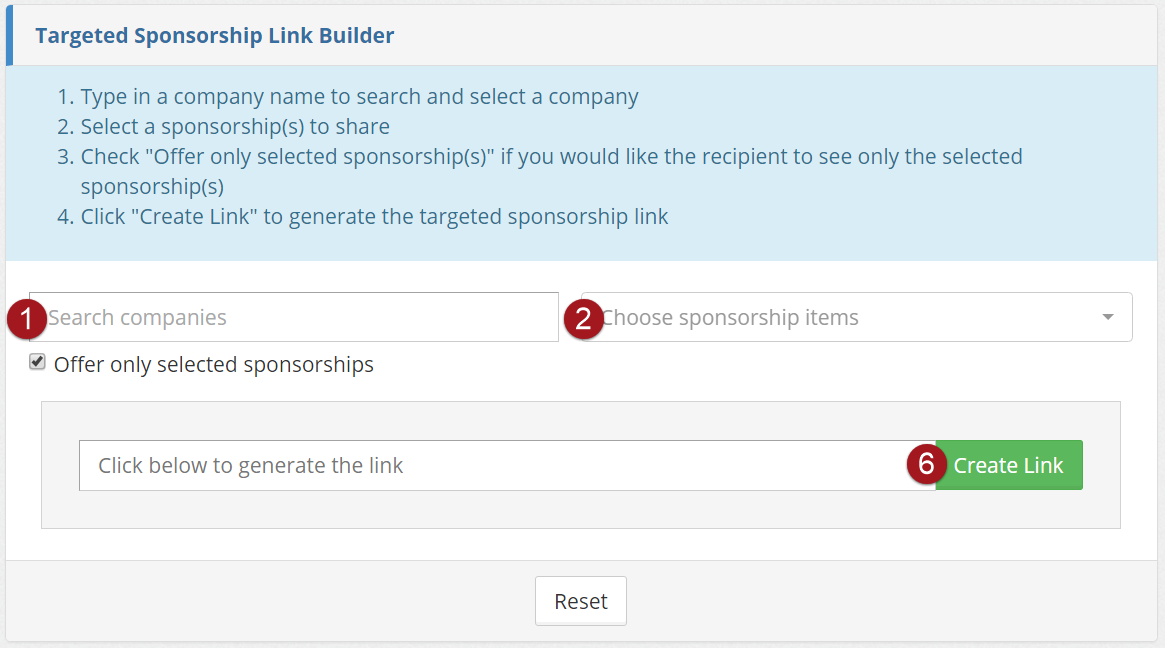Click the gray panel surrounding the link field

(580, 510)
